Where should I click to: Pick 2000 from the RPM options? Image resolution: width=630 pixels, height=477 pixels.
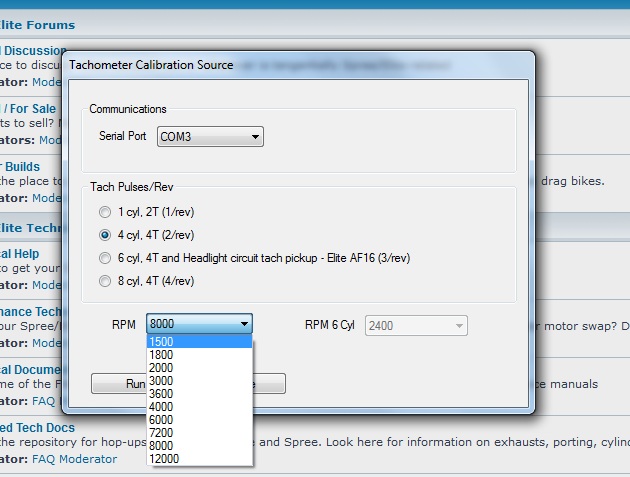pos(199,368)
